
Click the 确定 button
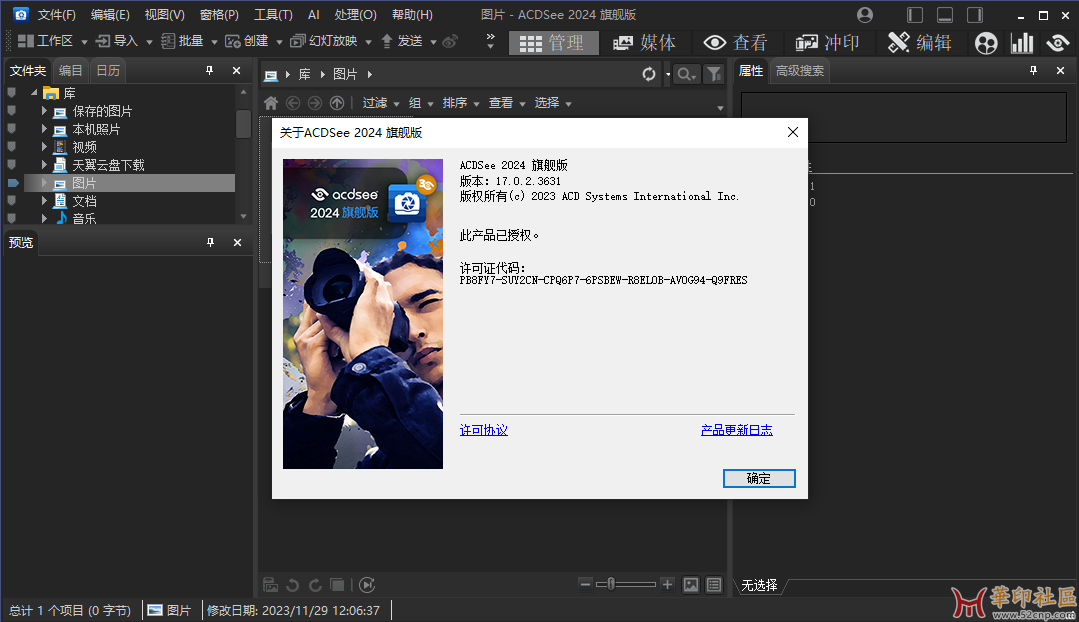point(759,478)
